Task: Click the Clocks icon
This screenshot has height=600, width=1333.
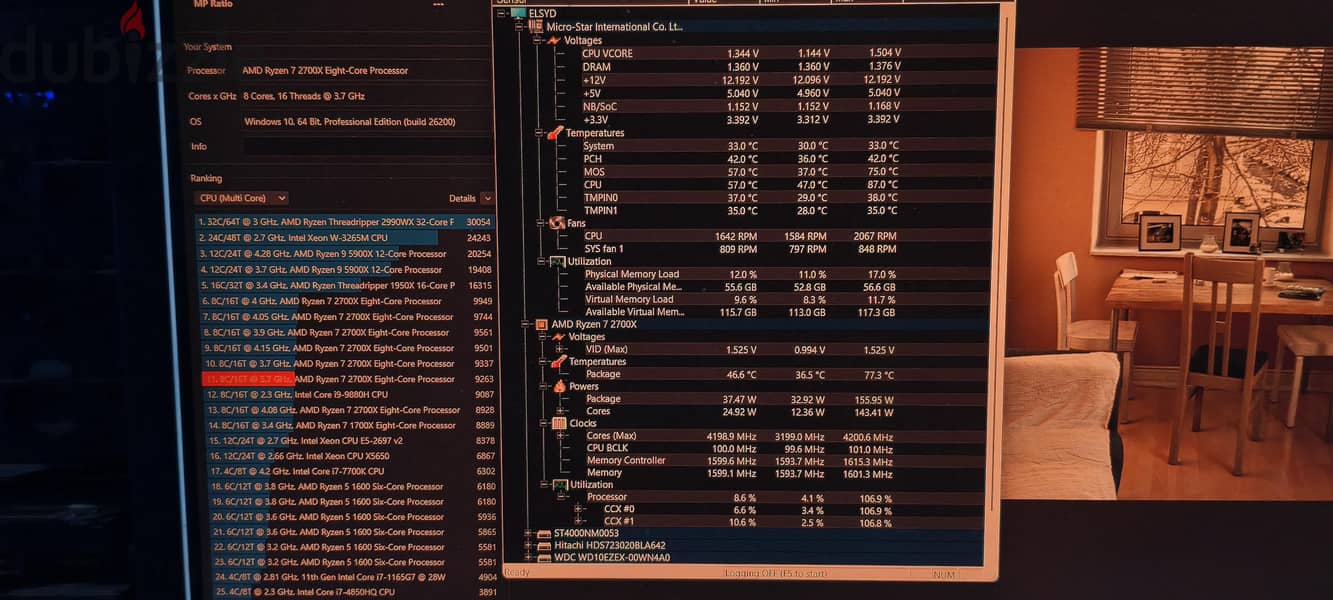Action: point(559,423)
